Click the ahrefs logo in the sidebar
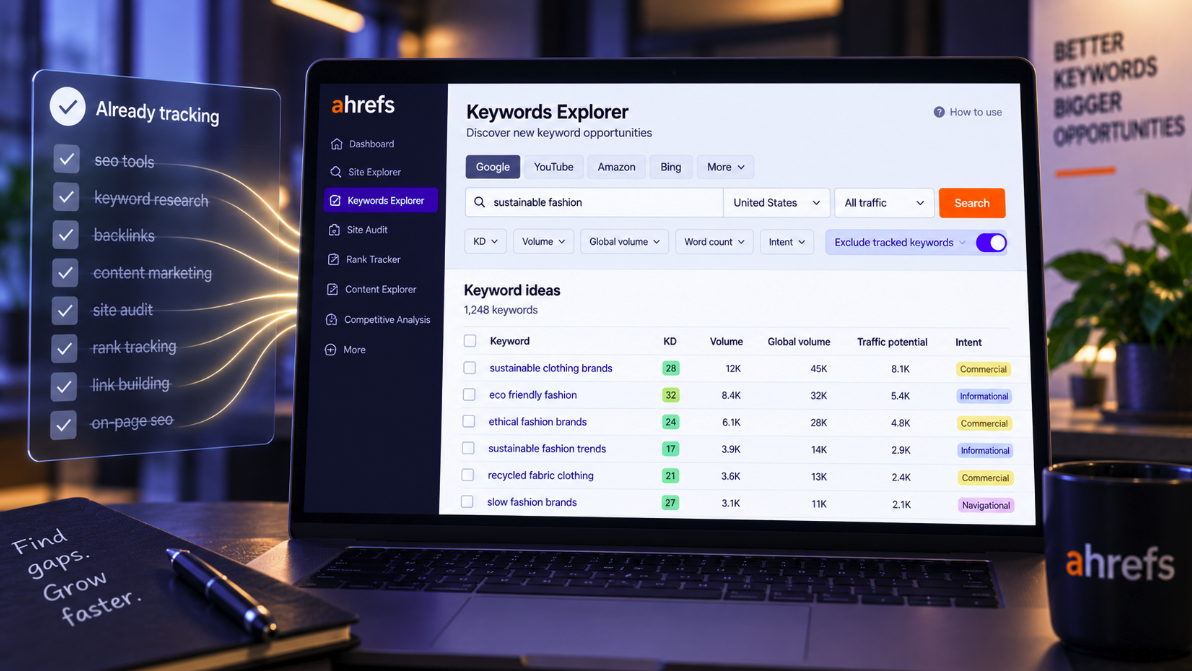 click(x=363, y=104)
